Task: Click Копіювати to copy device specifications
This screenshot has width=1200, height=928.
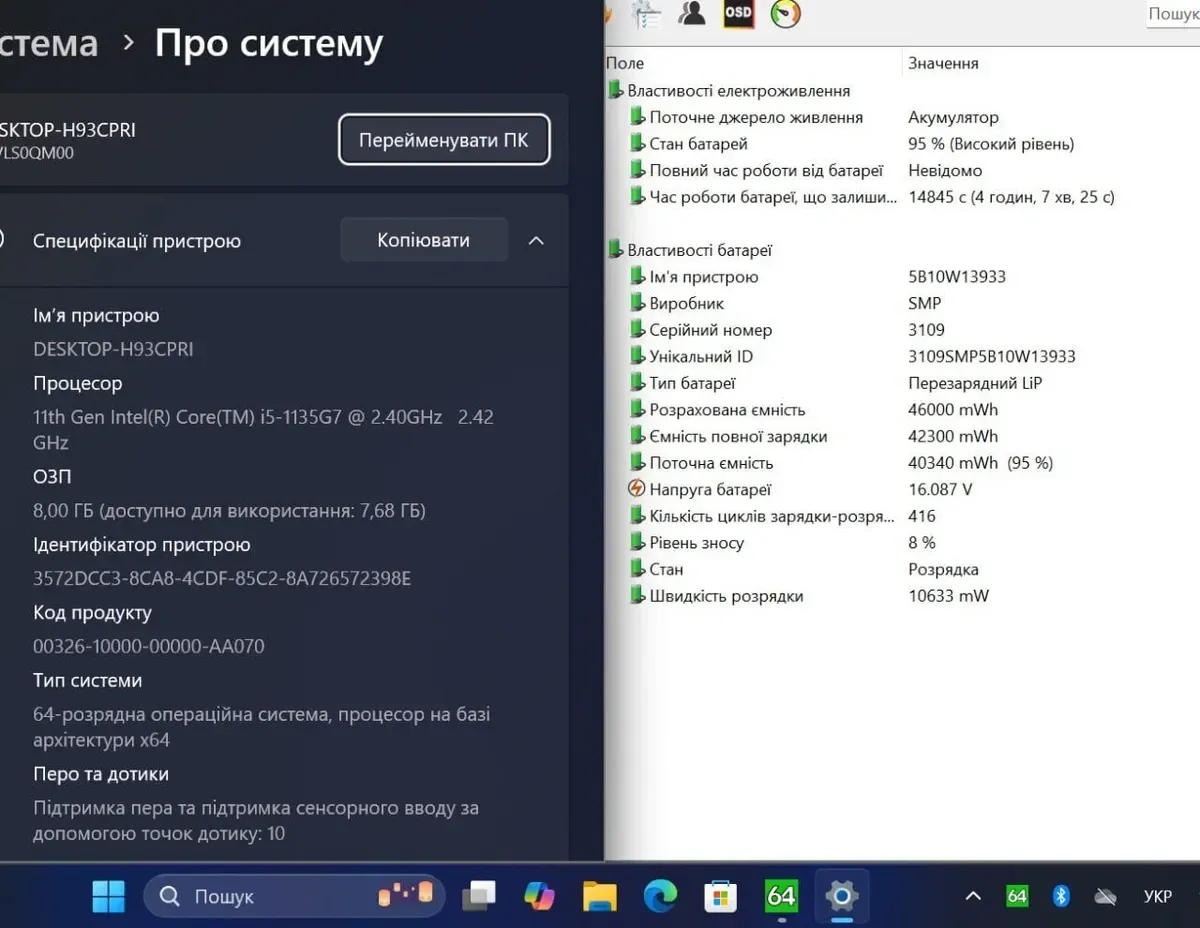Action: pos(423,240)
